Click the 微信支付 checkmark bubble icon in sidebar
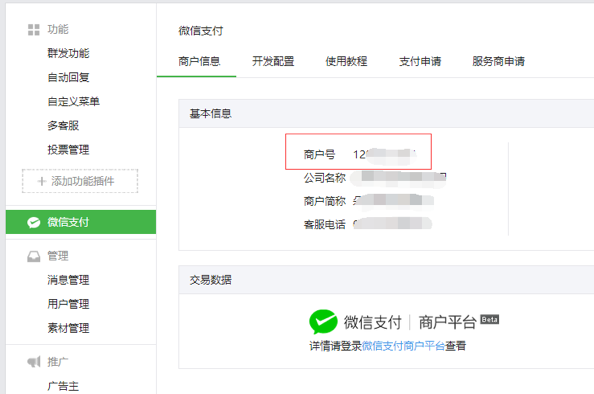The height and width of the screenshot is (394, 594). click(34, 222)
